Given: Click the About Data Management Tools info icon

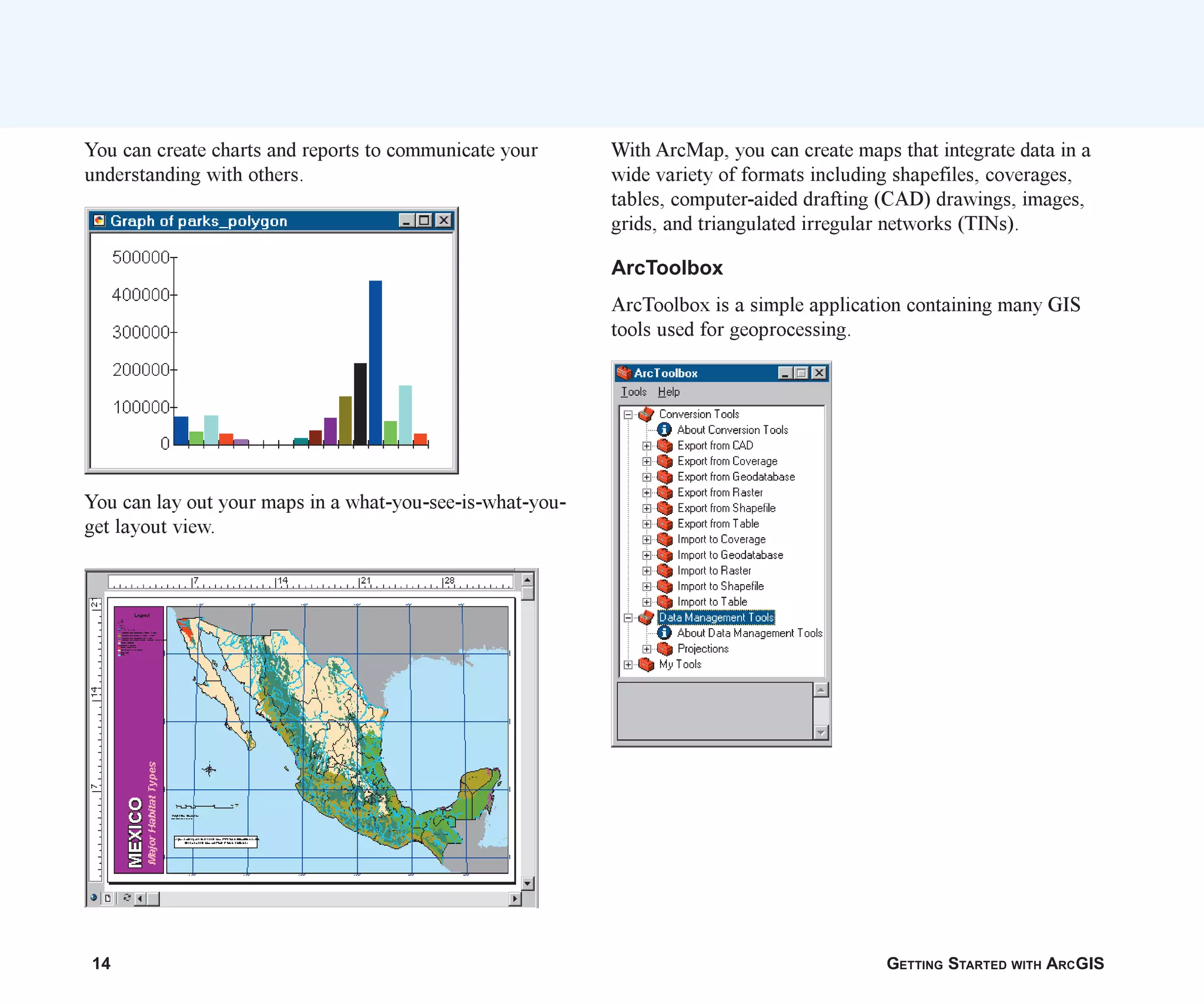Looking at the screenshot, I should [x=664, y=633].
